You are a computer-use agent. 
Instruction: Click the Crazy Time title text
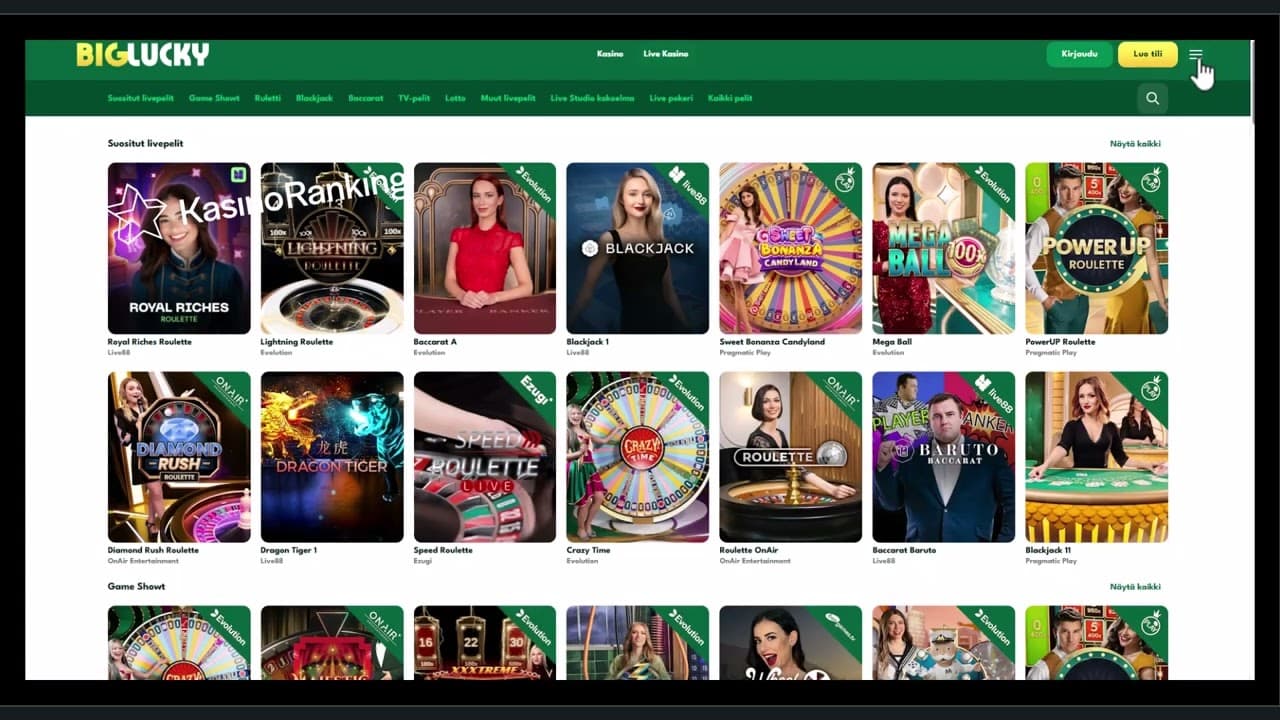coord(588,550)
